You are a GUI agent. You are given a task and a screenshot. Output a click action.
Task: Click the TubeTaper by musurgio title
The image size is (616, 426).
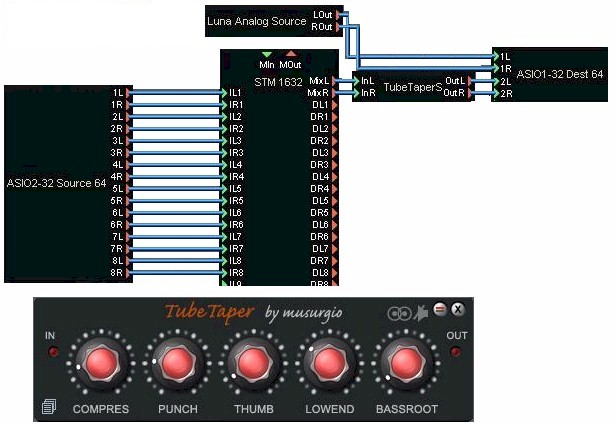point(253,313)
